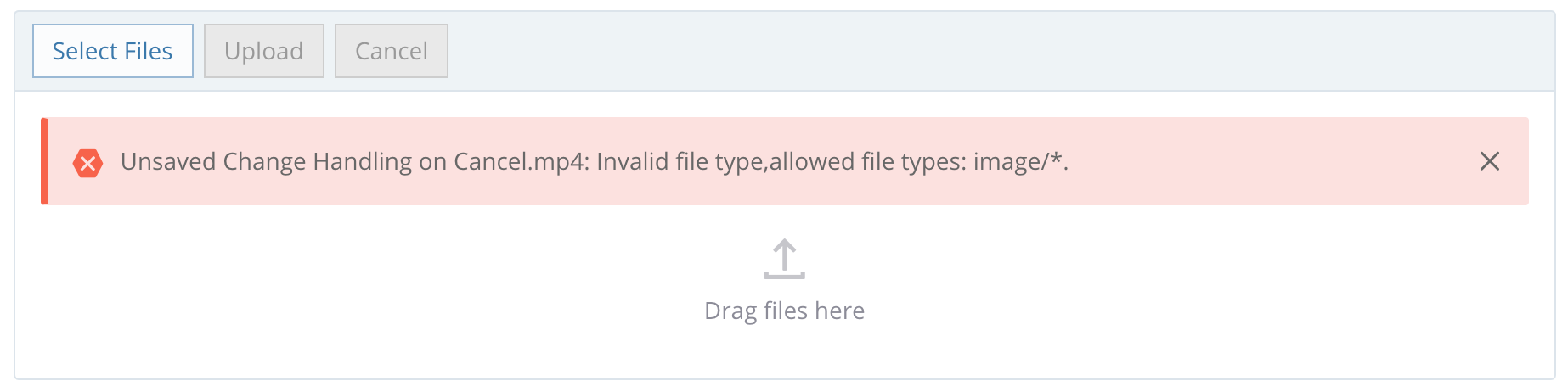Click the Select Files button
The height and width of the screenshot is (392, 1568).
pos(113,51)
